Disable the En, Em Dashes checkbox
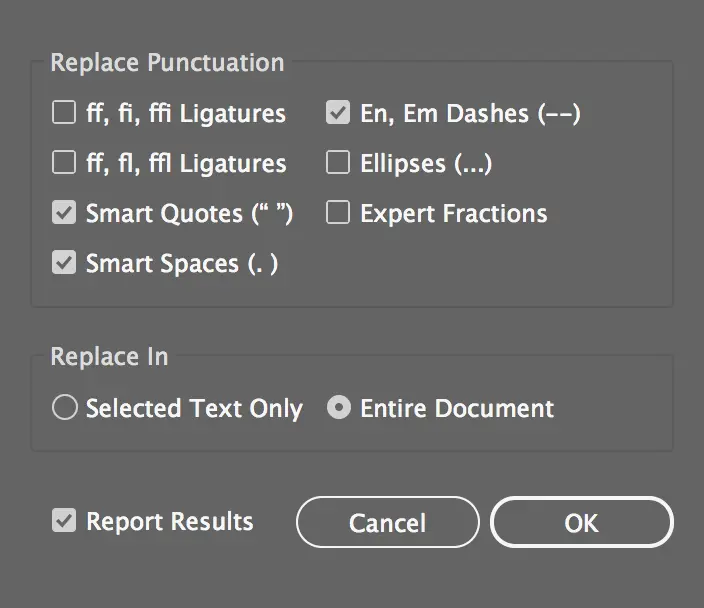Viewport: 704px width, 608px height. point(338,112)
